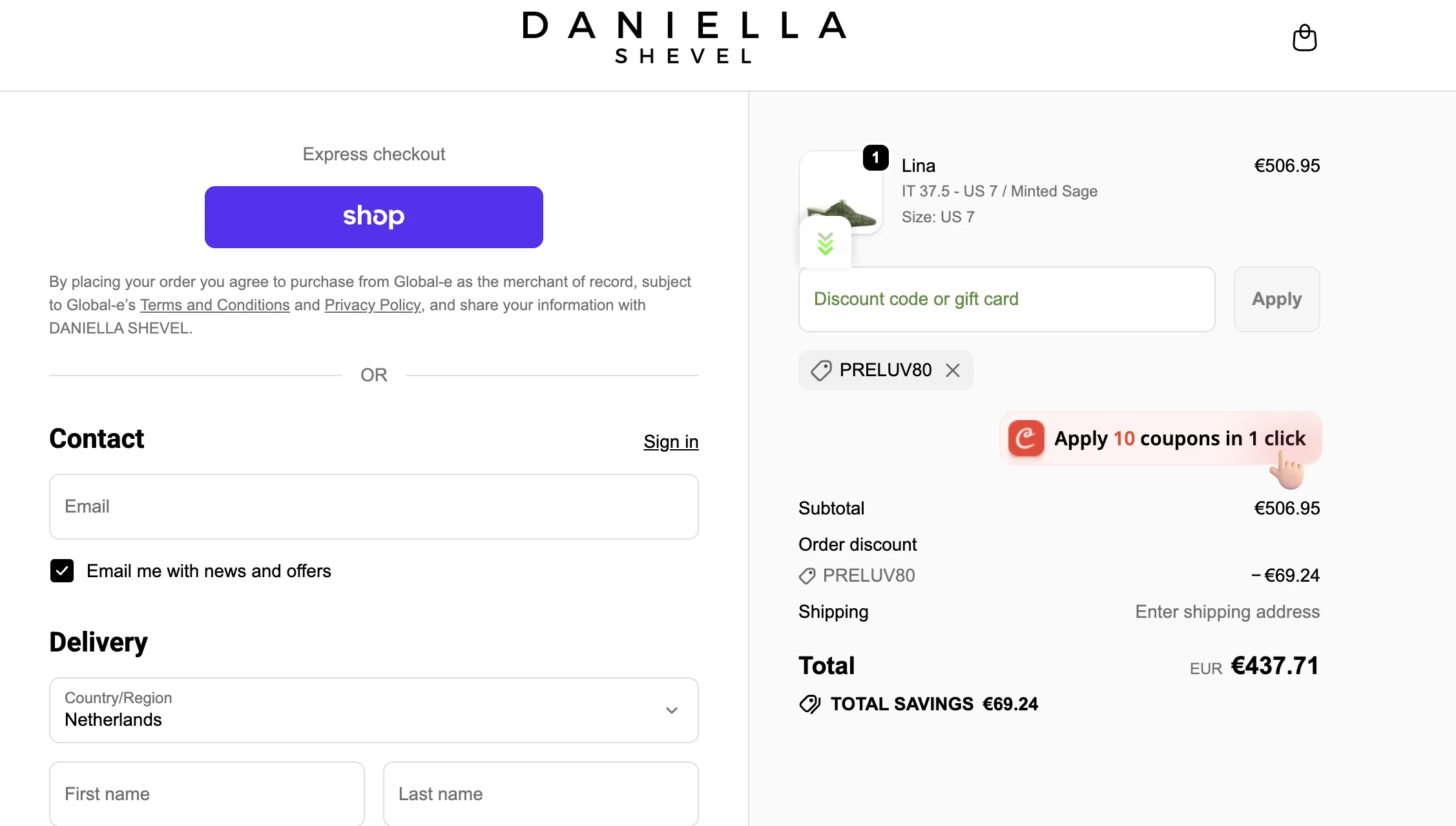Remove the PRELUV80 code via the X
This screenshot has width=1456, height=826.
[953, 370]
